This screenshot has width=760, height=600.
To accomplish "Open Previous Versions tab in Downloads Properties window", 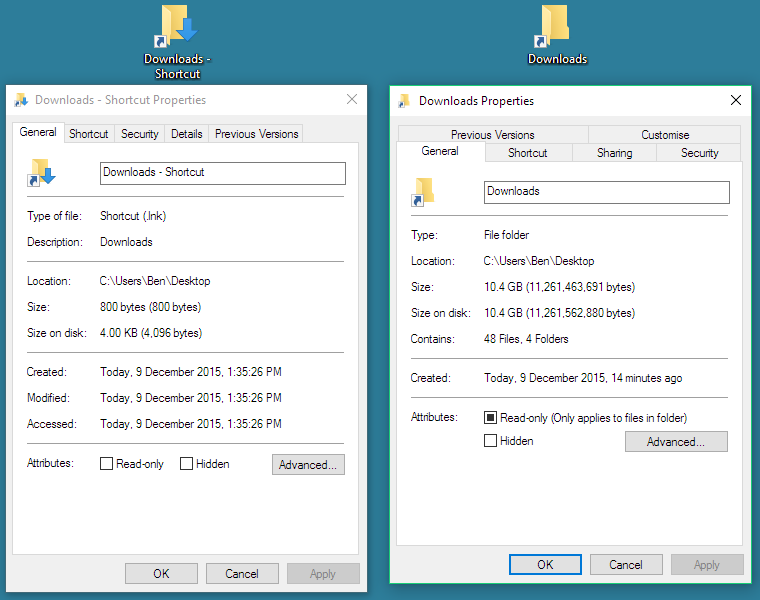I will pyautogui.click(x=493, y=134).
